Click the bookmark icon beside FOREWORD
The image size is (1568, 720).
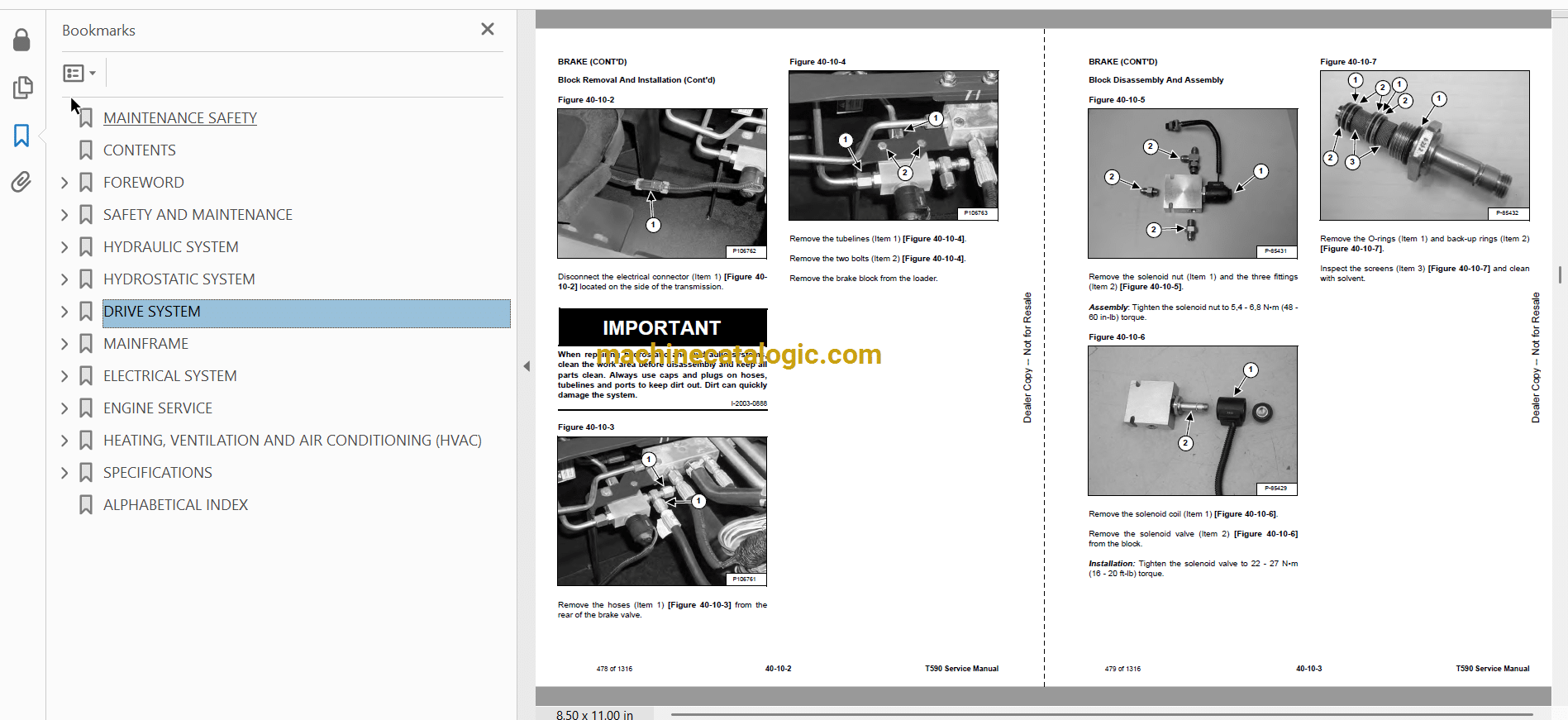pos(86,183)
